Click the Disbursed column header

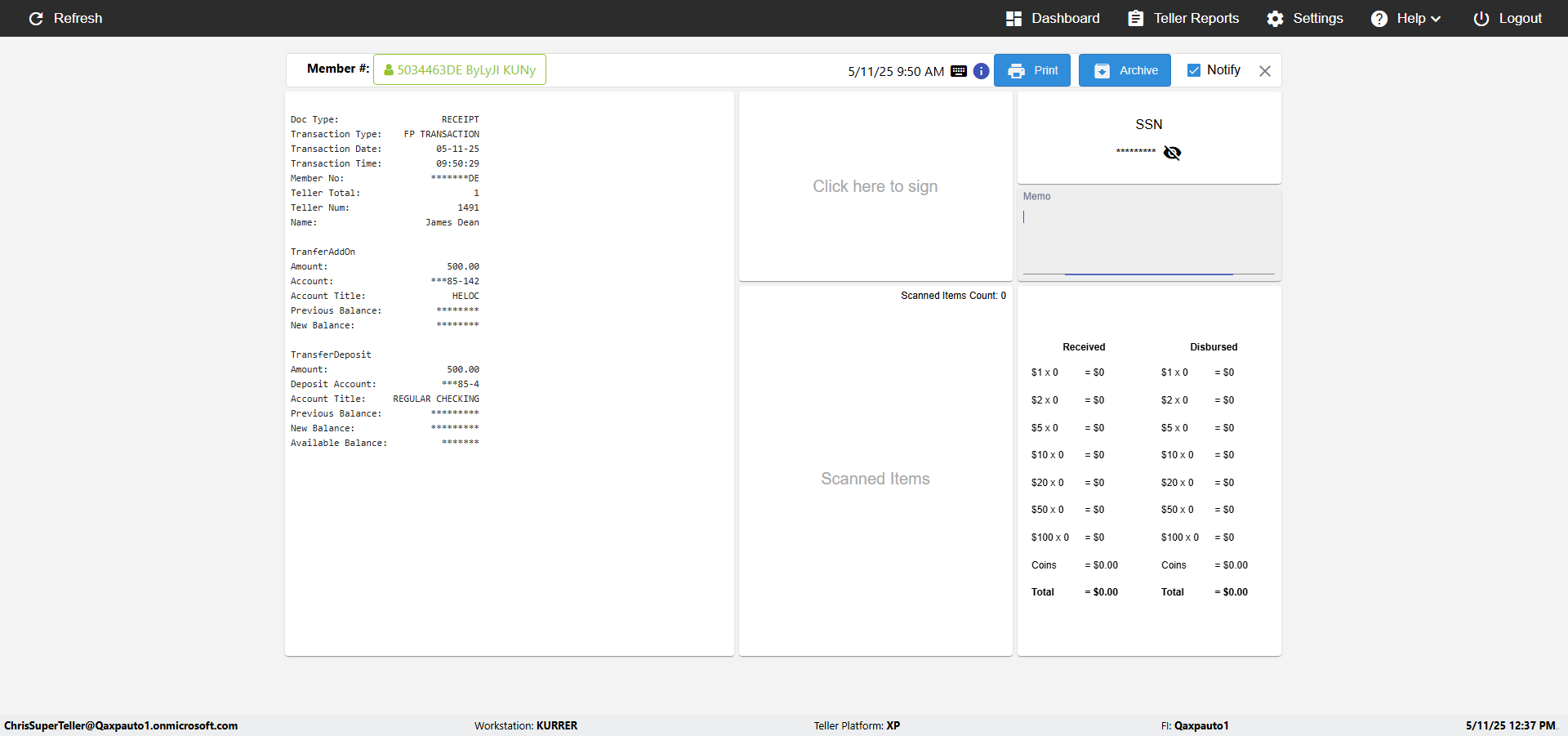pyautogui.click(x=1214, y=347)
